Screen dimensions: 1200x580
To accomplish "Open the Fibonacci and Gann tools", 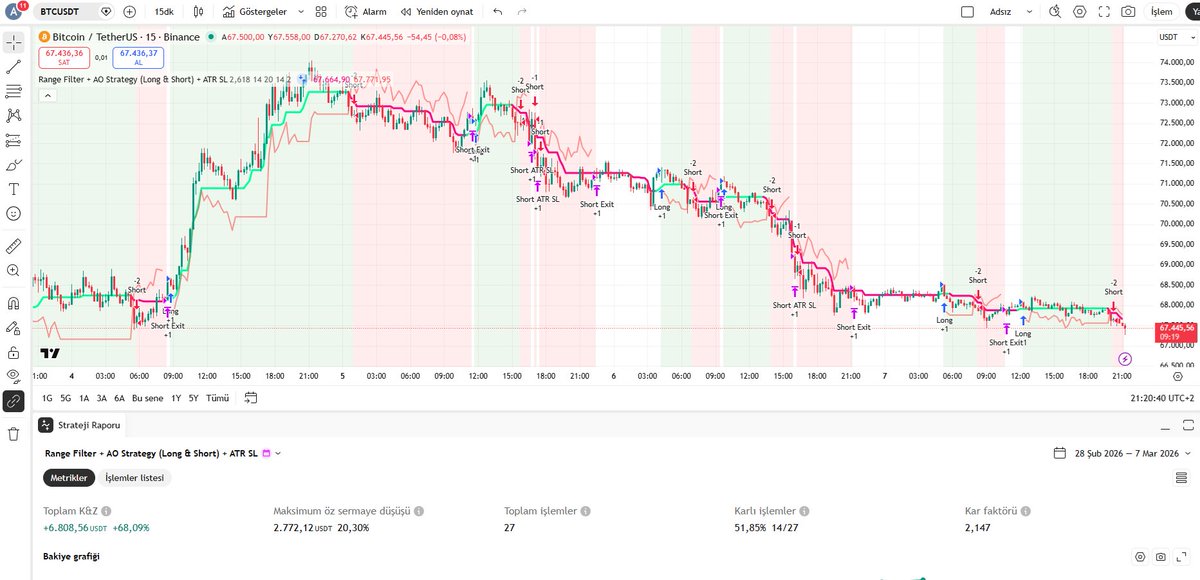I will pyautogui.click(x=14, y=91).
